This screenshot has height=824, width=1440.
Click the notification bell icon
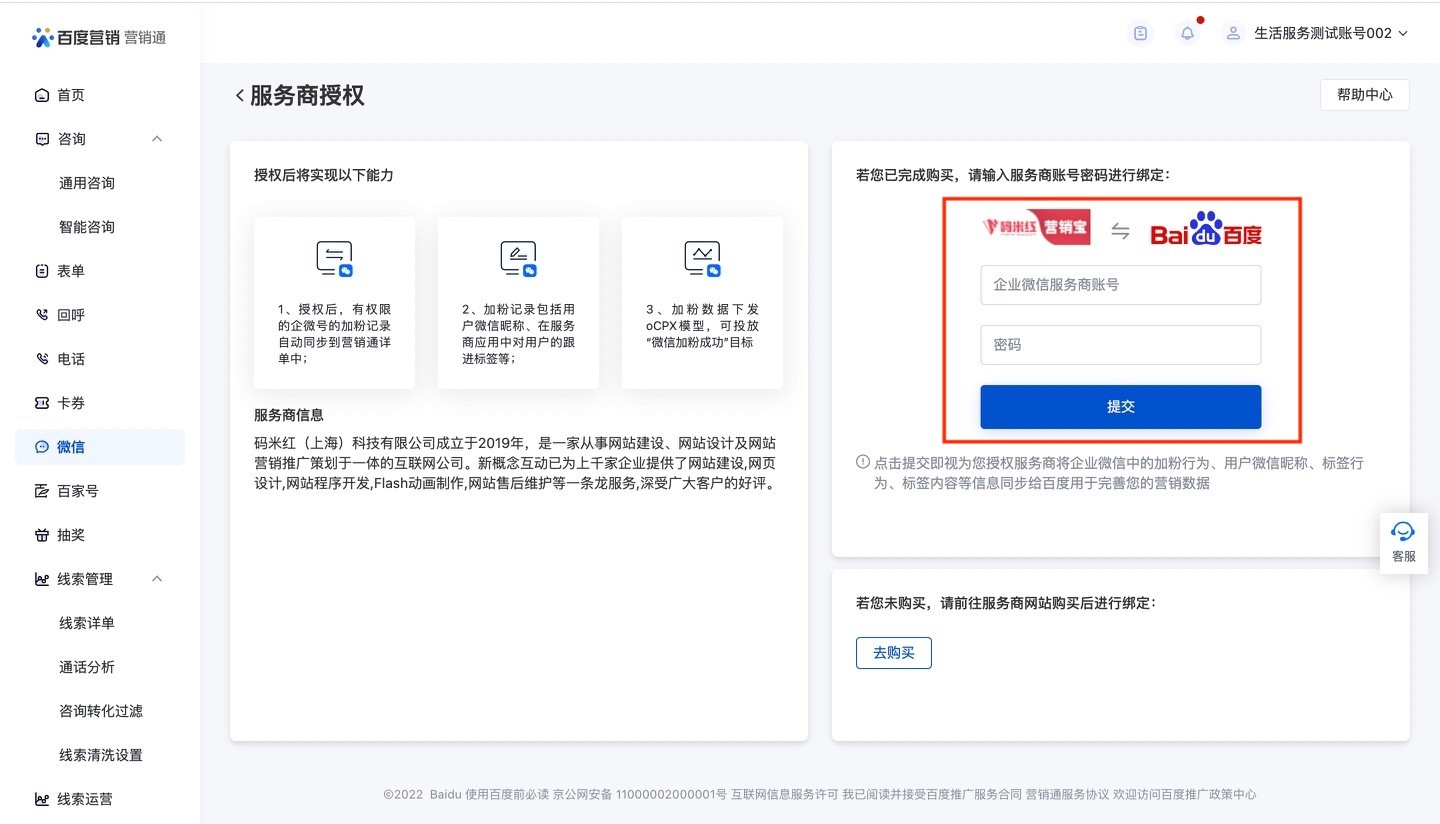(1187, 33)
